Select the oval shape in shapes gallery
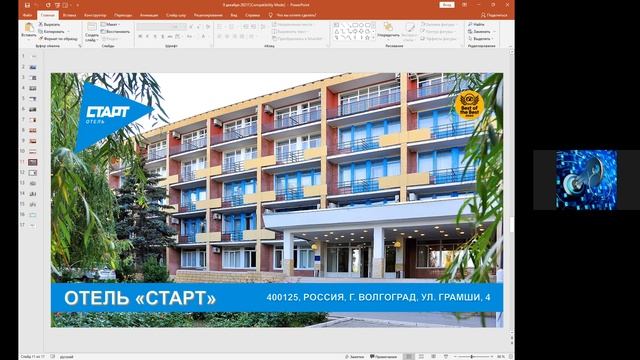This screenshot has height=360, width=640. [361, 25]
